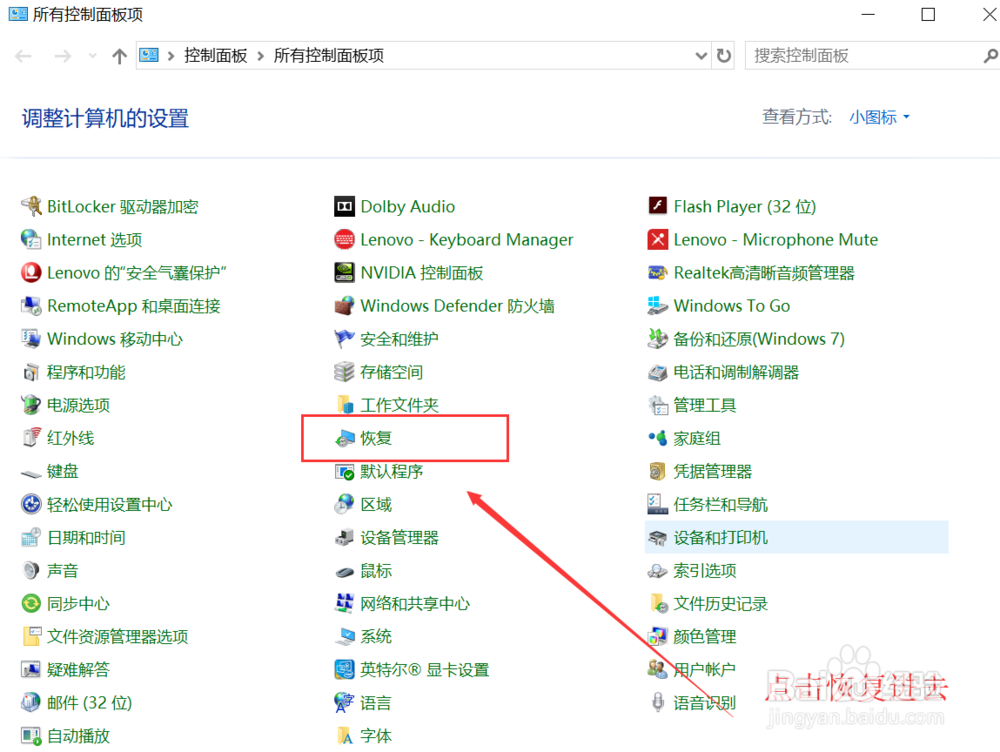Open RemoteApp 和桌面连接 link
The image size is (1000, 752).
point(133,306)
